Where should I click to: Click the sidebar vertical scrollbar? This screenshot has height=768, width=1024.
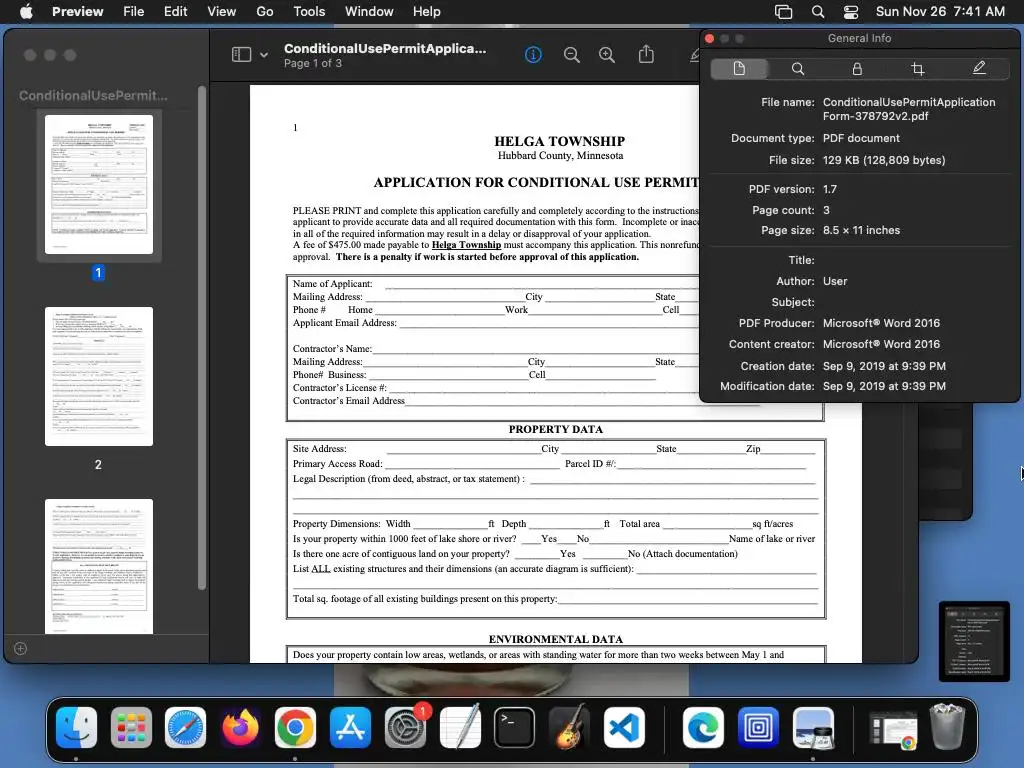pos(202,338)
